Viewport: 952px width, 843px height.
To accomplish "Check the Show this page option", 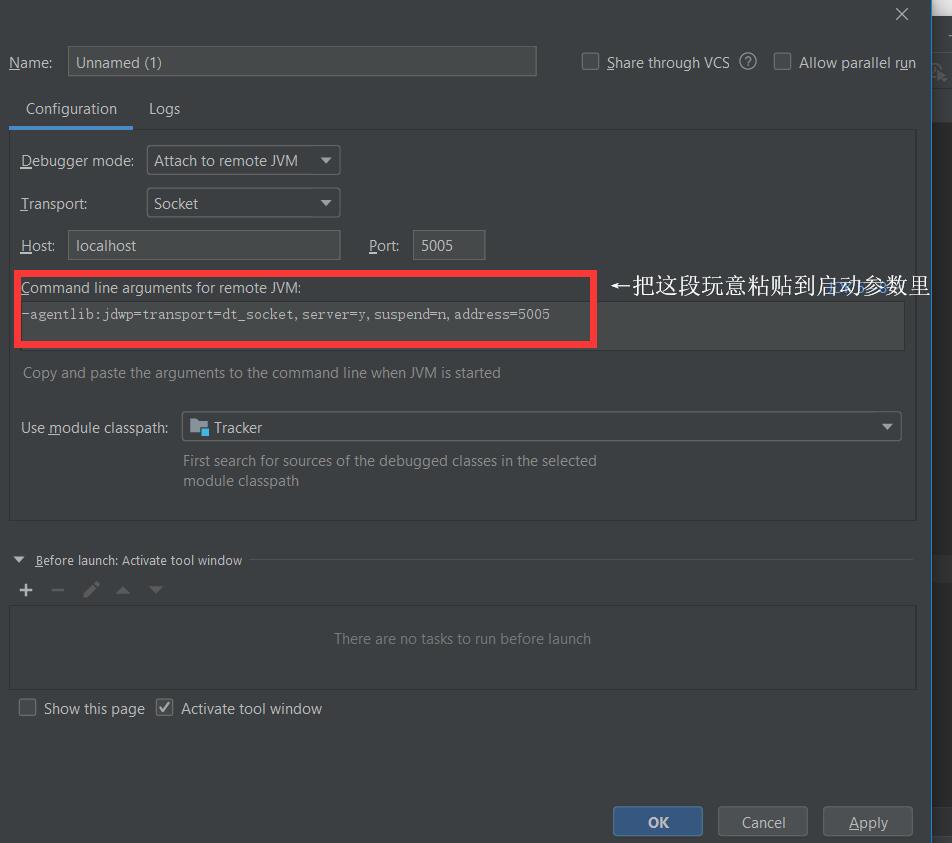I will point(27,708).
